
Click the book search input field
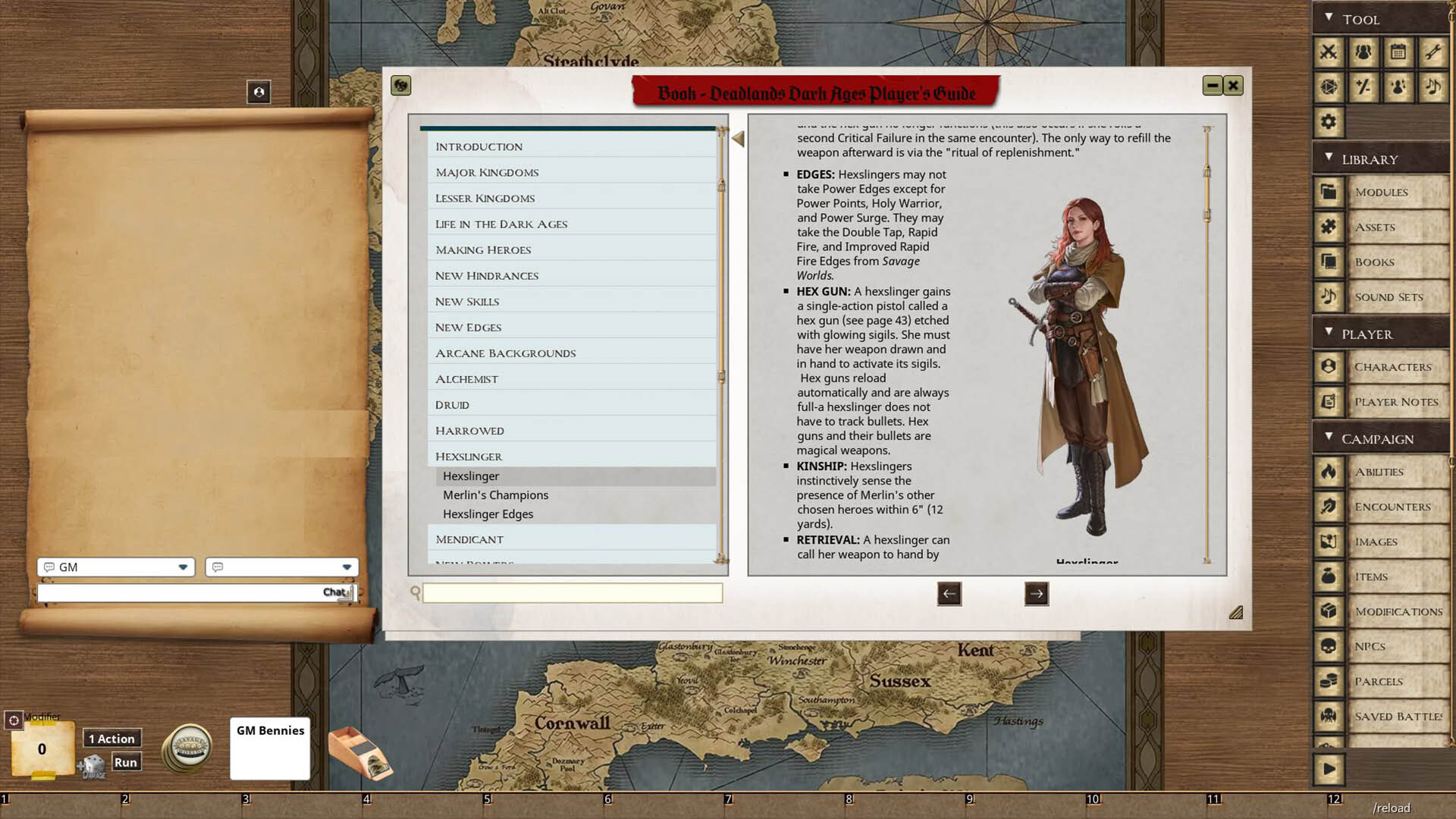pos(573,594)
